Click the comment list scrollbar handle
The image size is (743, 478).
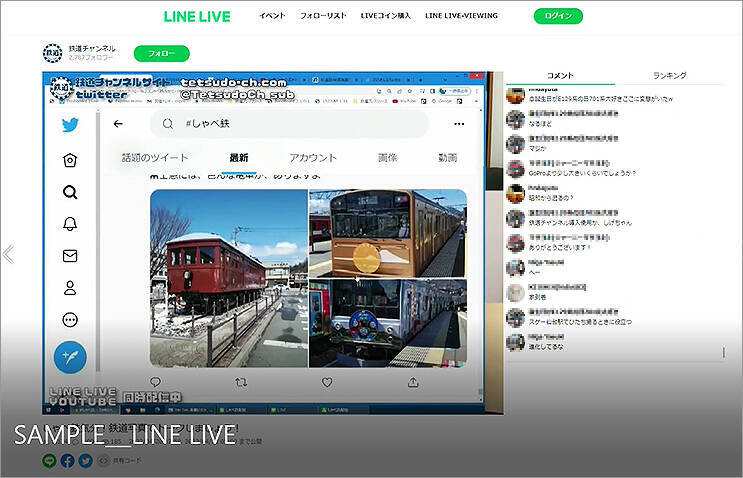pos(724,352)
